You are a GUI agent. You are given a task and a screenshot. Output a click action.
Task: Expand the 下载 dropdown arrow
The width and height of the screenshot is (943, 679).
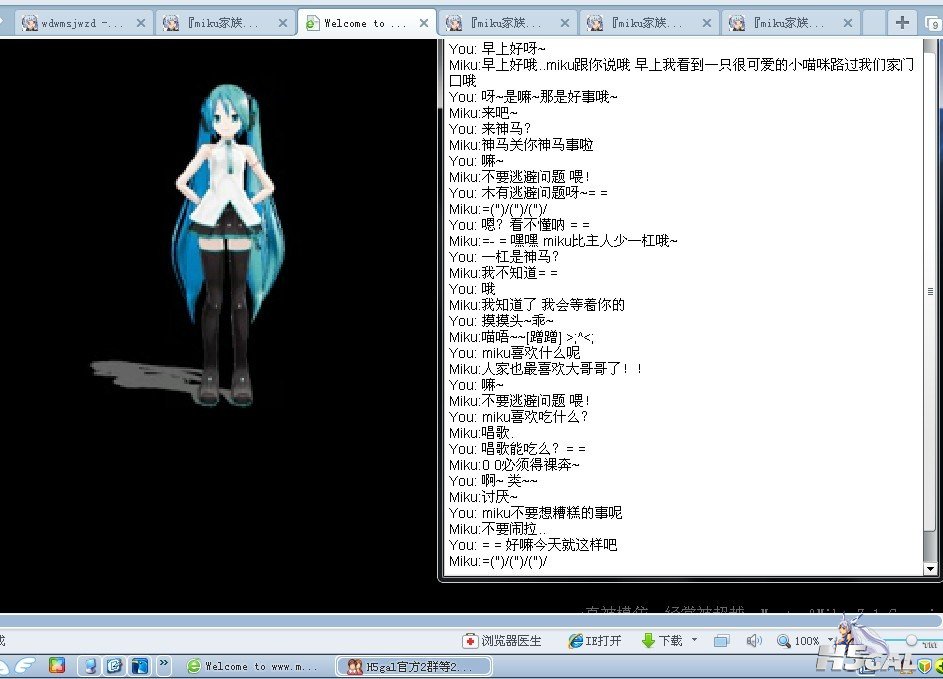[x=694, y=641]
